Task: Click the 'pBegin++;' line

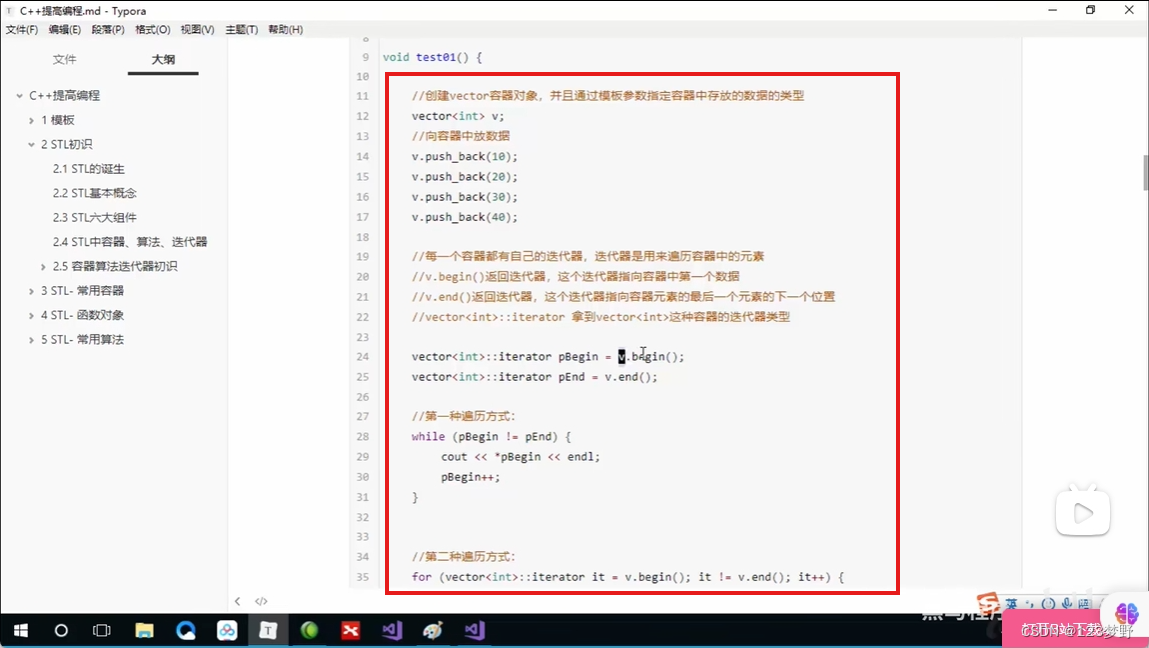Action: tap(470, 477)
